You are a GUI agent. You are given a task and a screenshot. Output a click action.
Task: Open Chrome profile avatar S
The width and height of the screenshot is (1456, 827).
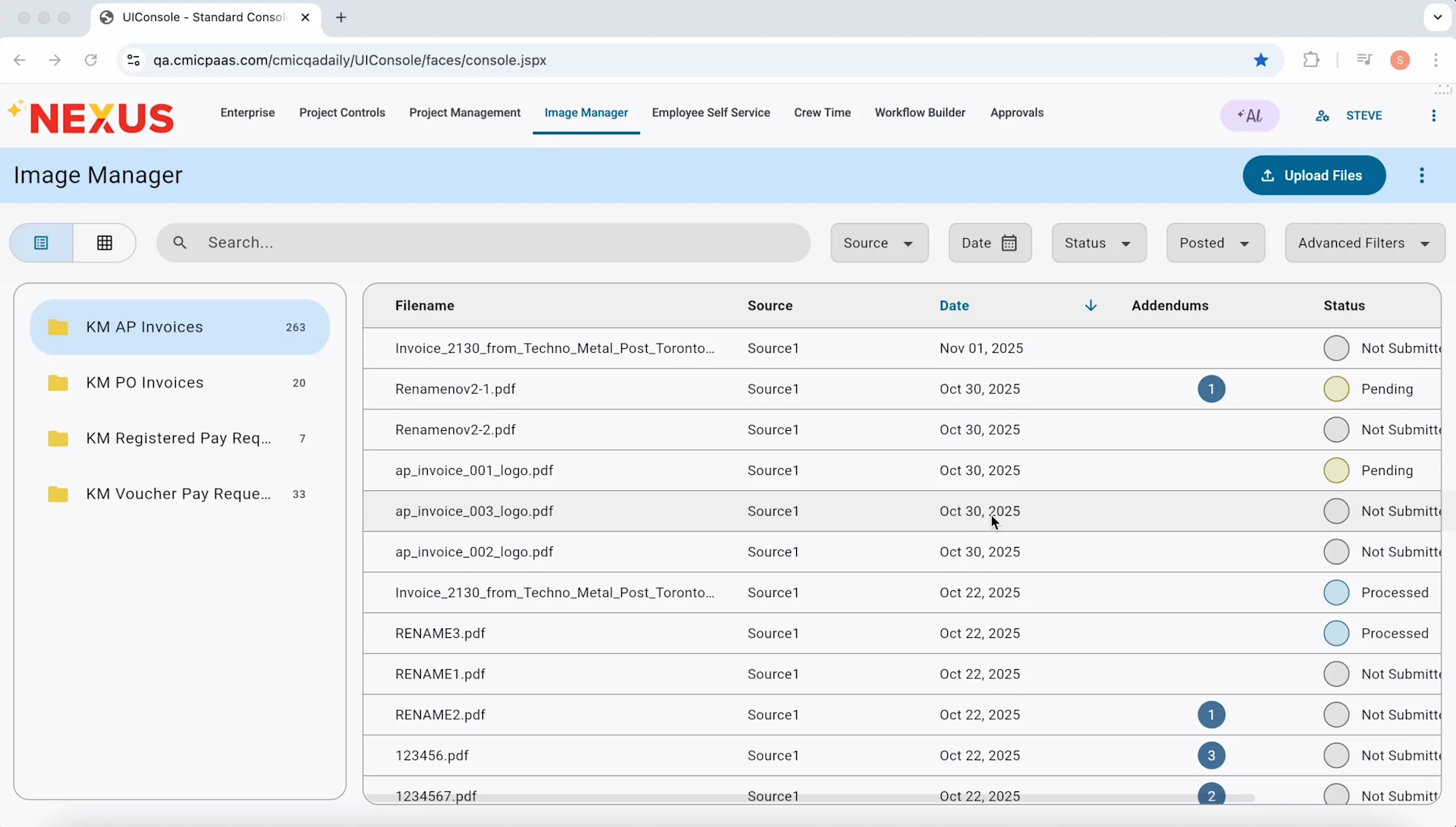[x=1400, y=60]
